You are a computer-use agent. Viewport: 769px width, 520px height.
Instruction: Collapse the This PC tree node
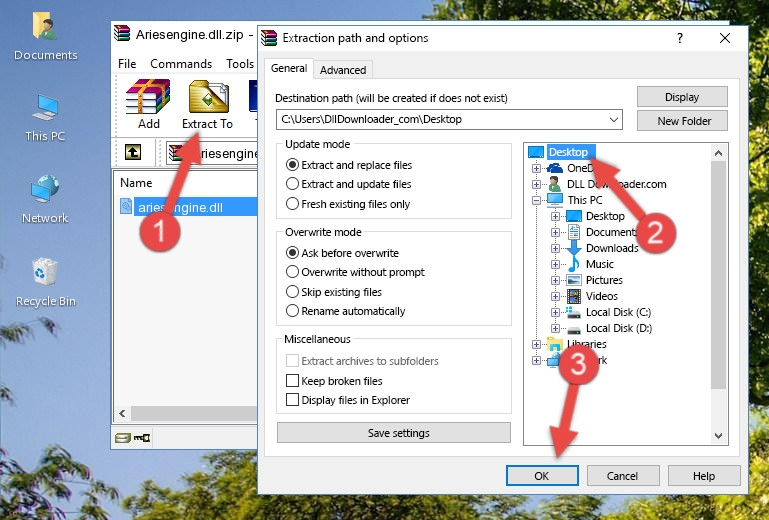pyautogui.click(x=536, y=200)
